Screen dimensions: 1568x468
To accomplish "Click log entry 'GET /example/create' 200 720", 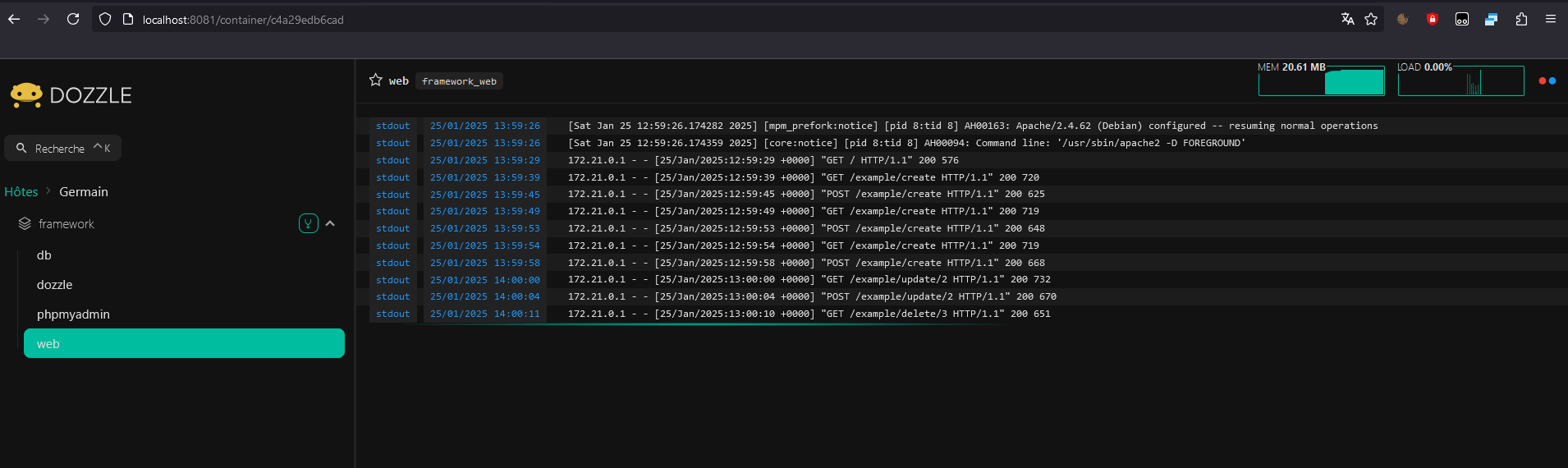I will click(x=804, y=177).
